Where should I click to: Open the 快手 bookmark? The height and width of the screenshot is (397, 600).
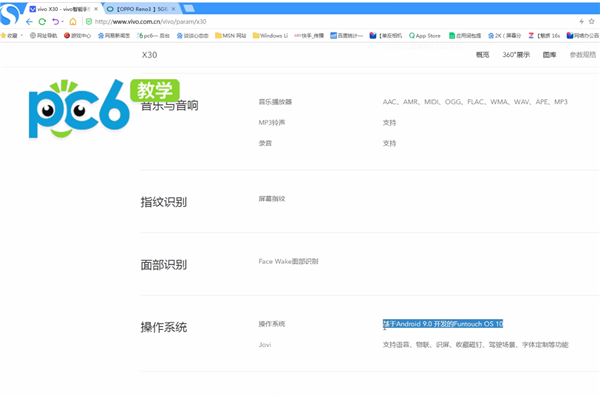click(309, 36)
